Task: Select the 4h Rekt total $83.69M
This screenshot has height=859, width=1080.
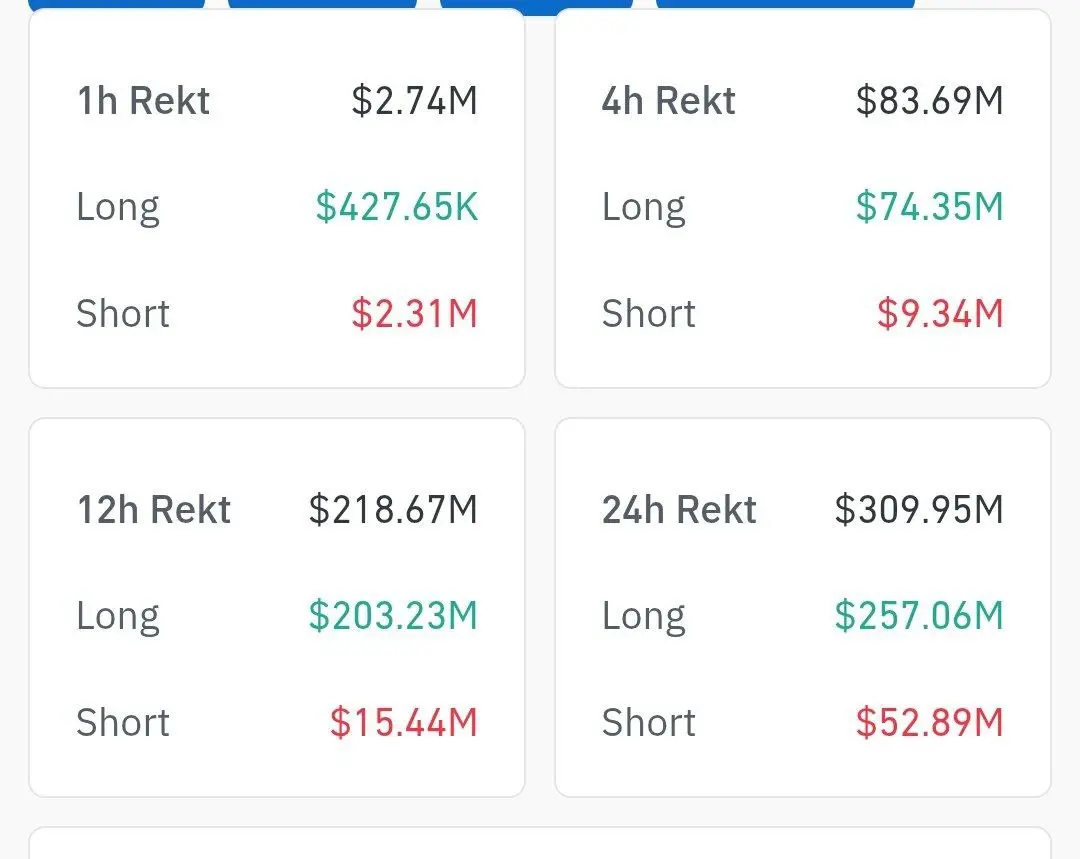Action: click(x=929, y=101)
